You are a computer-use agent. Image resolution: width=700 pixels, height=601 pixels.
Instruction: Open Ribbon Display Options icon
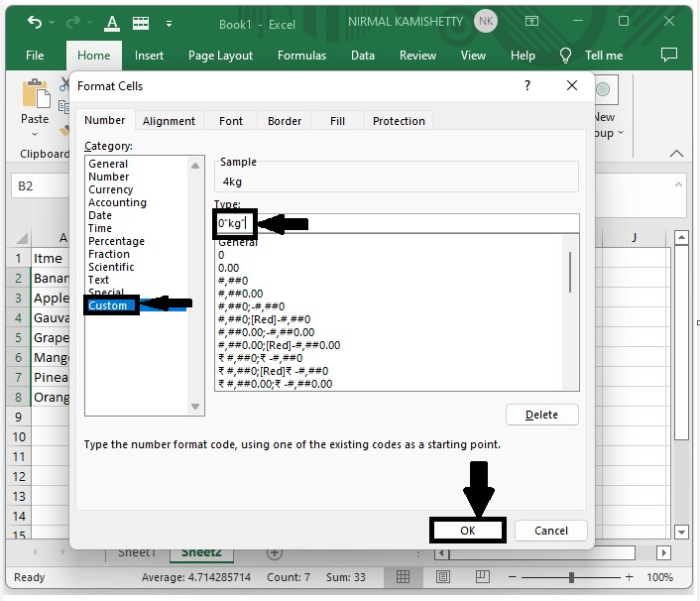(x=531, y=21)
